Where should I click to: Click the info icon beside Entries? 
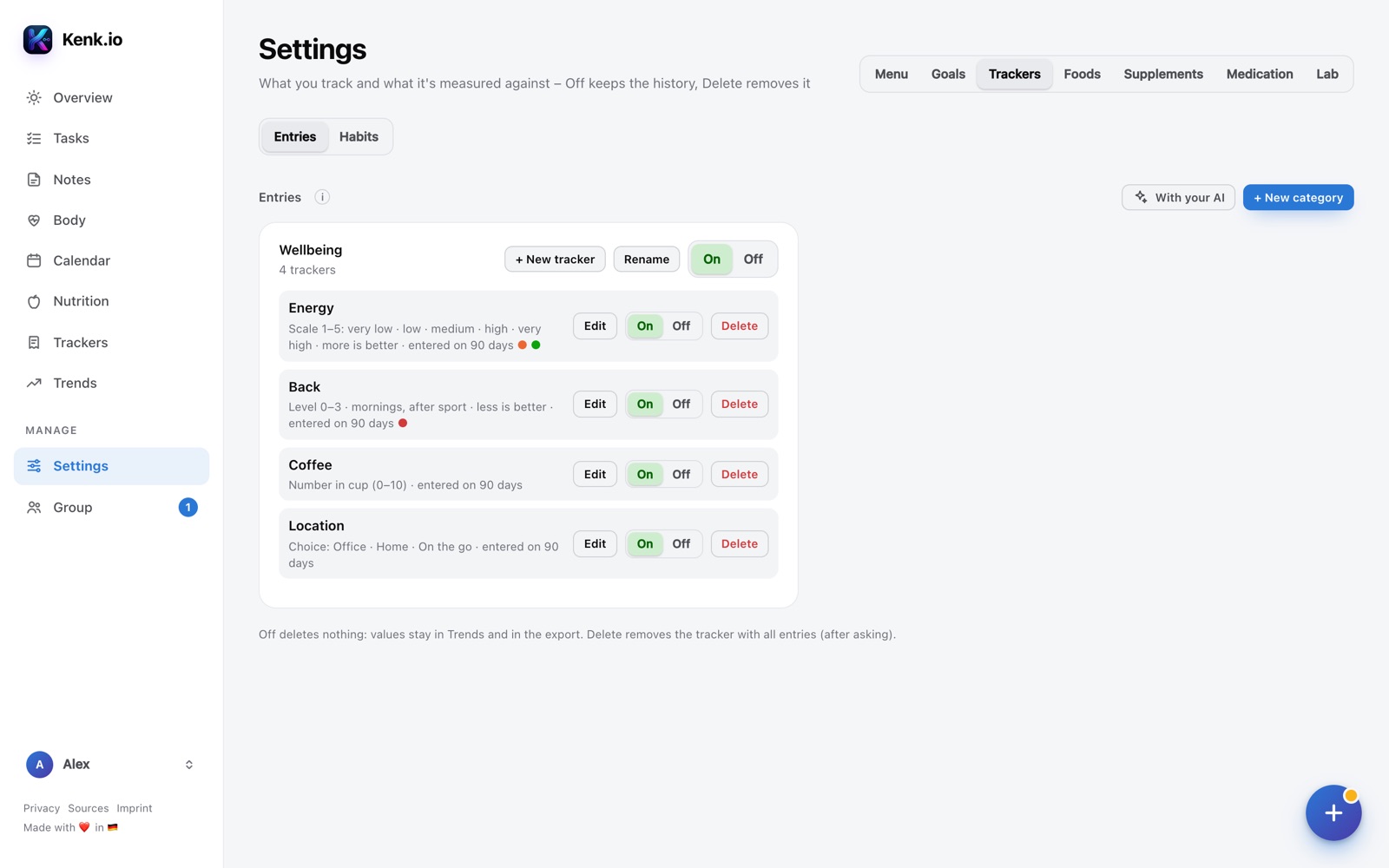click(322, 197)
